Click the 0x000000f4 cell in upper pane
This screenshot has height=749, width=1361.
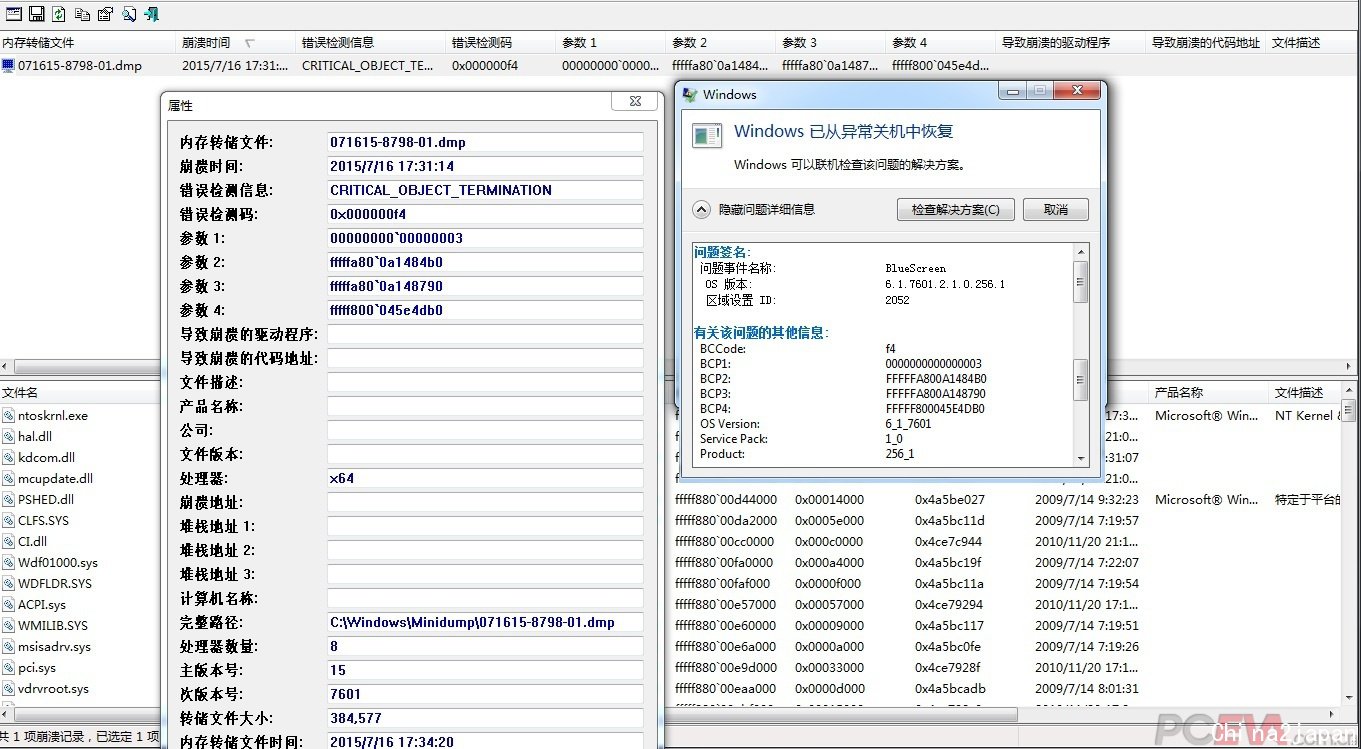coord(485,66)
